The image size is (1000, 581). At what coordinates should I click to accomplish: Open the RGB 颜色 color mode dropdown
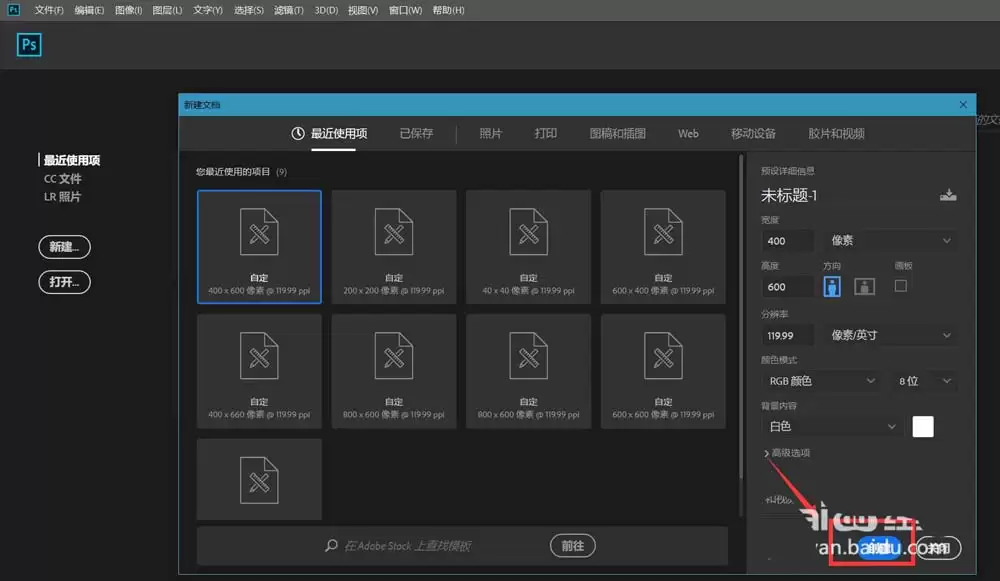point(821,381)
